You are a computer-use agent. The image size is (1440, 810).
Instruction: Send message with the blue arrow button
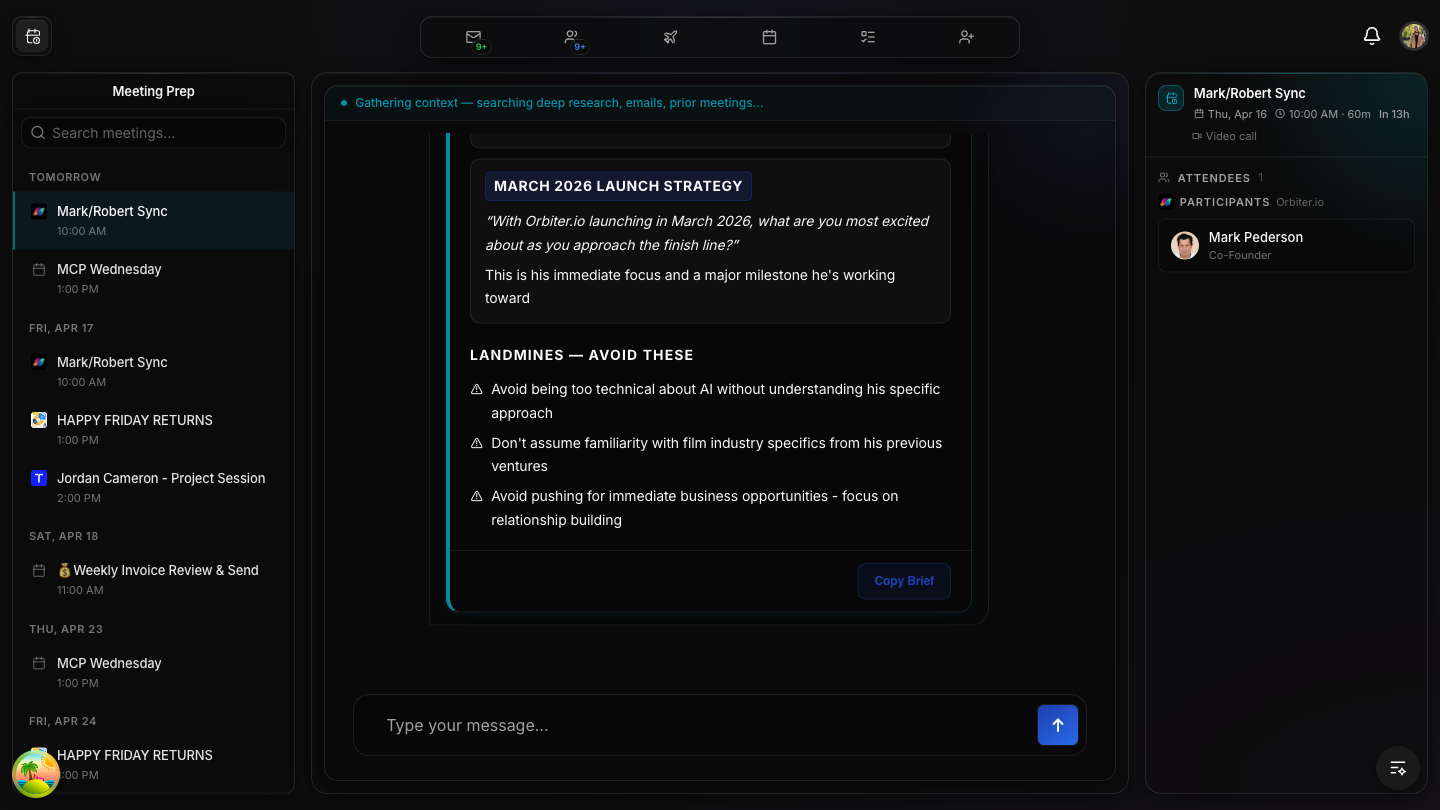tap(1057, 725)
